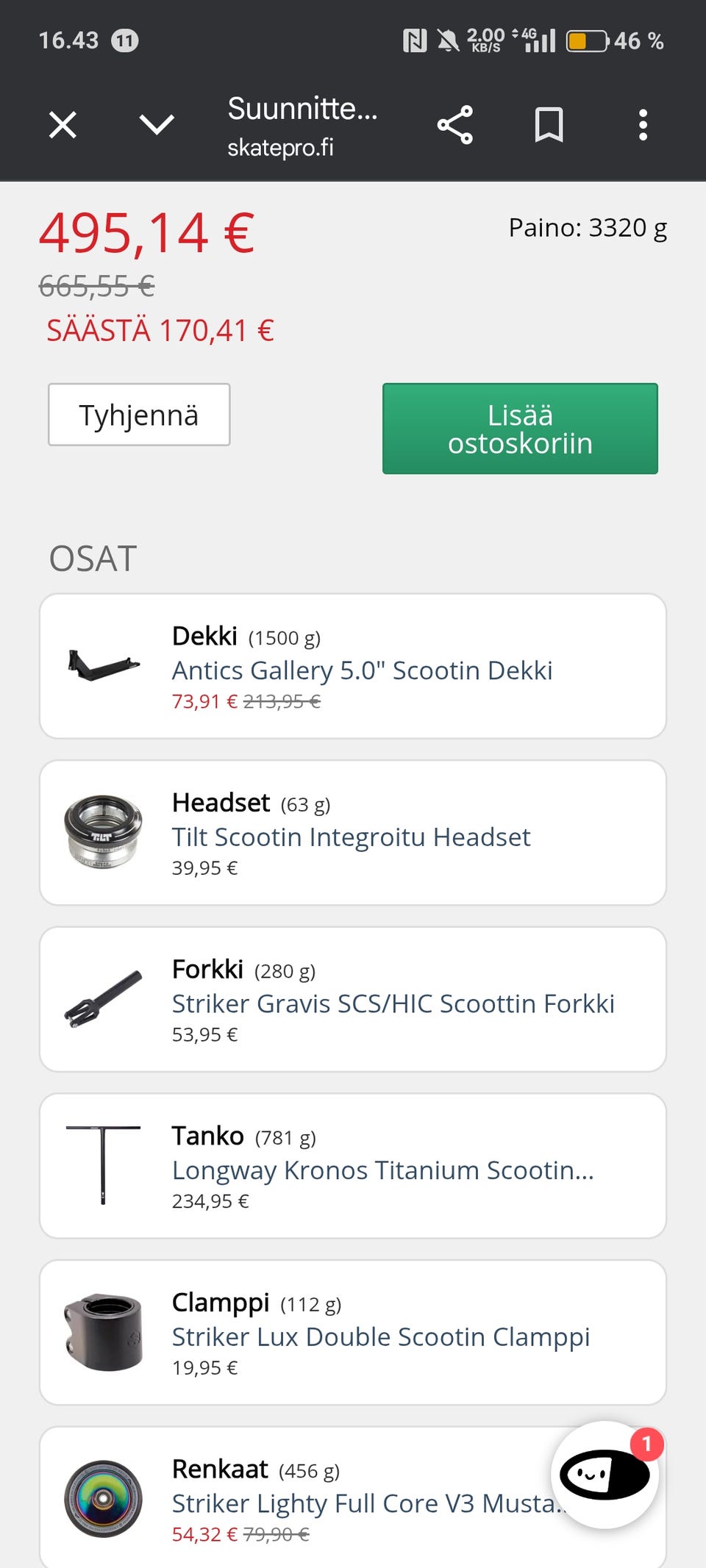Tap the deck product thumbnail
706x1568 pixels.
tap(103, 665)
